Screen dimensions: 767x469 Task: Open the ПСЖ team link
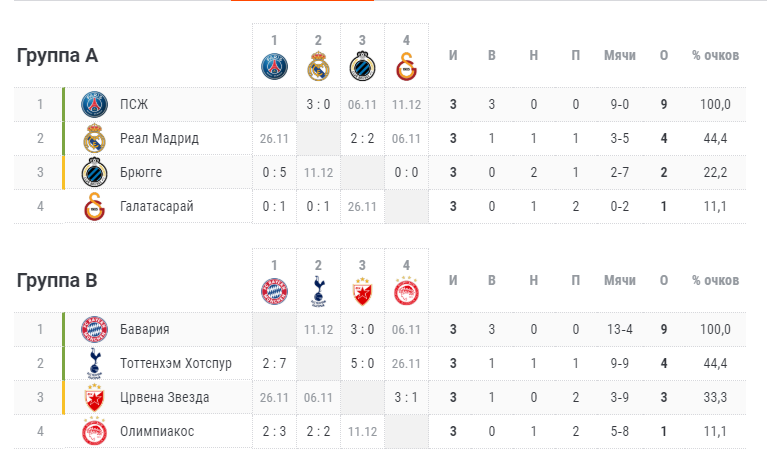click(x=134, y=104)
